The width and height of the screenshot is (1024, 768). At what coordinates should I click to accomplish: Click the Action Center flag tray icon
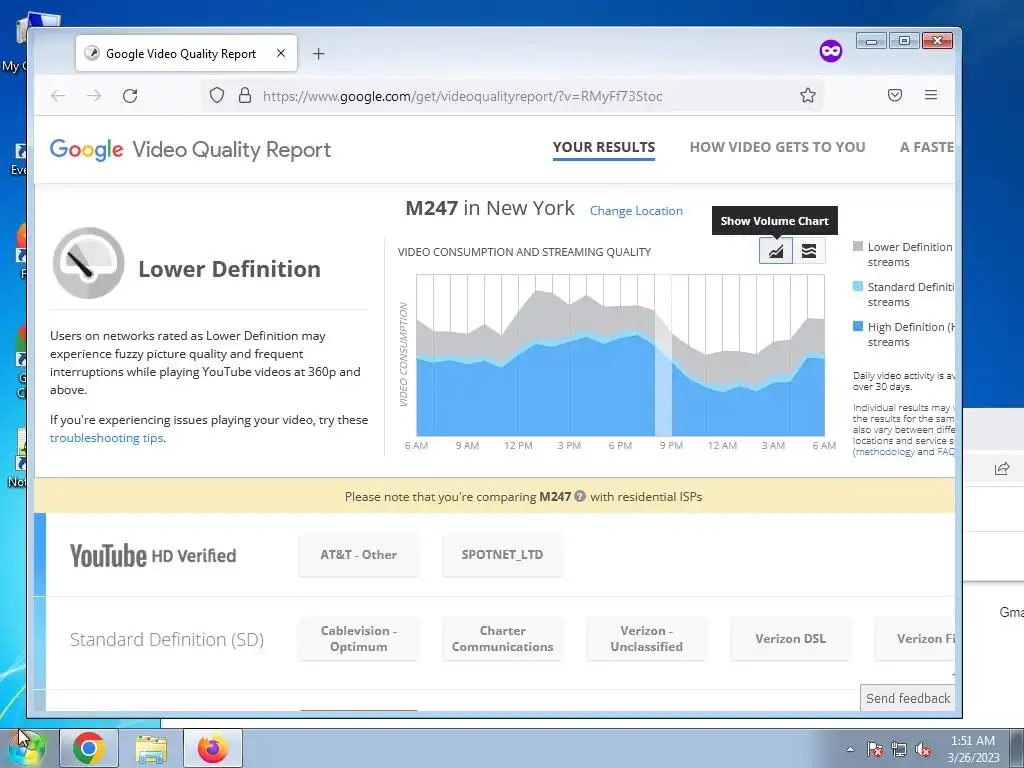tap(875, 749)
